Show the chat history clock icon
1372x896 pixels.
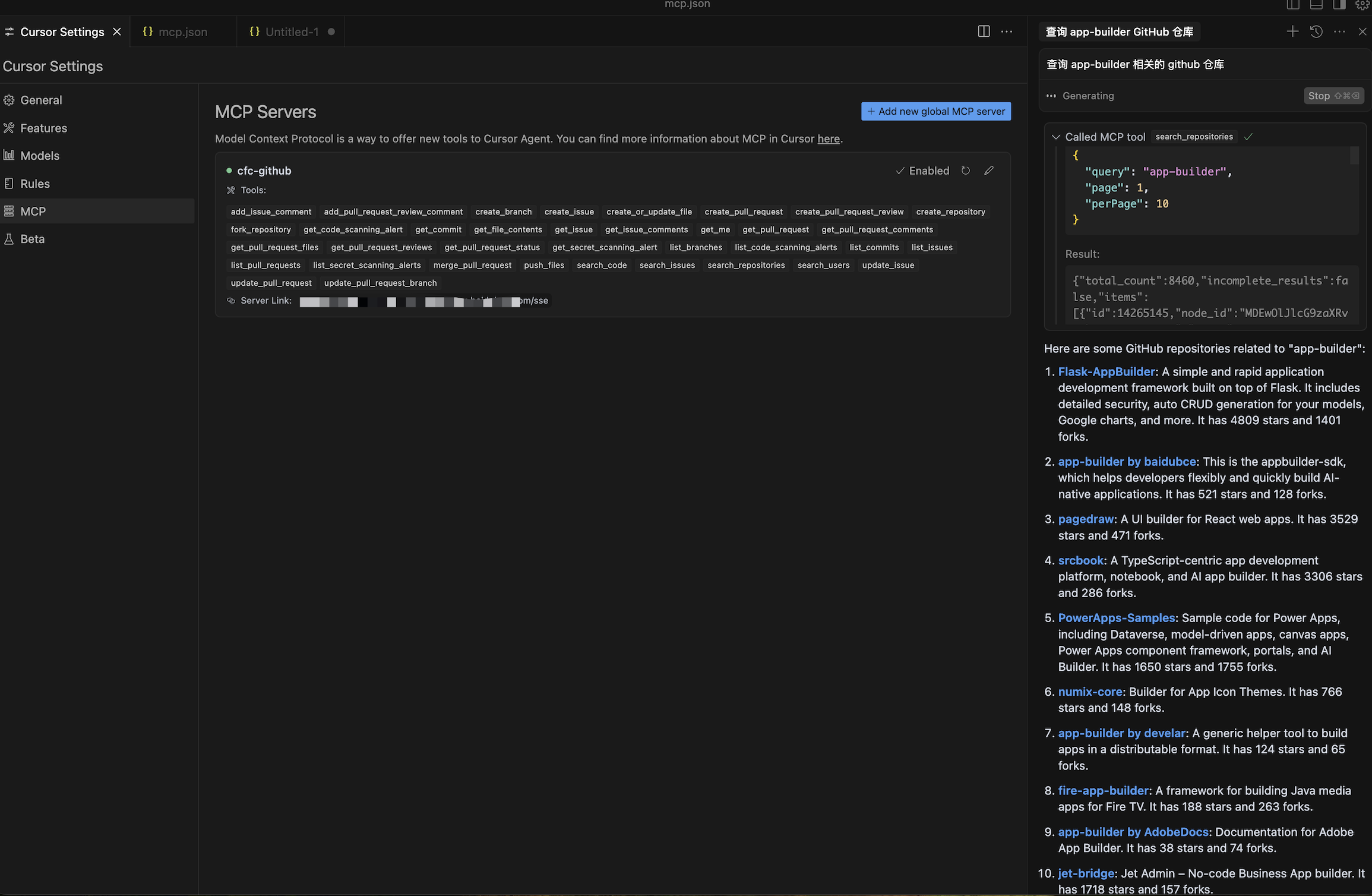(x=1316, y=31)
